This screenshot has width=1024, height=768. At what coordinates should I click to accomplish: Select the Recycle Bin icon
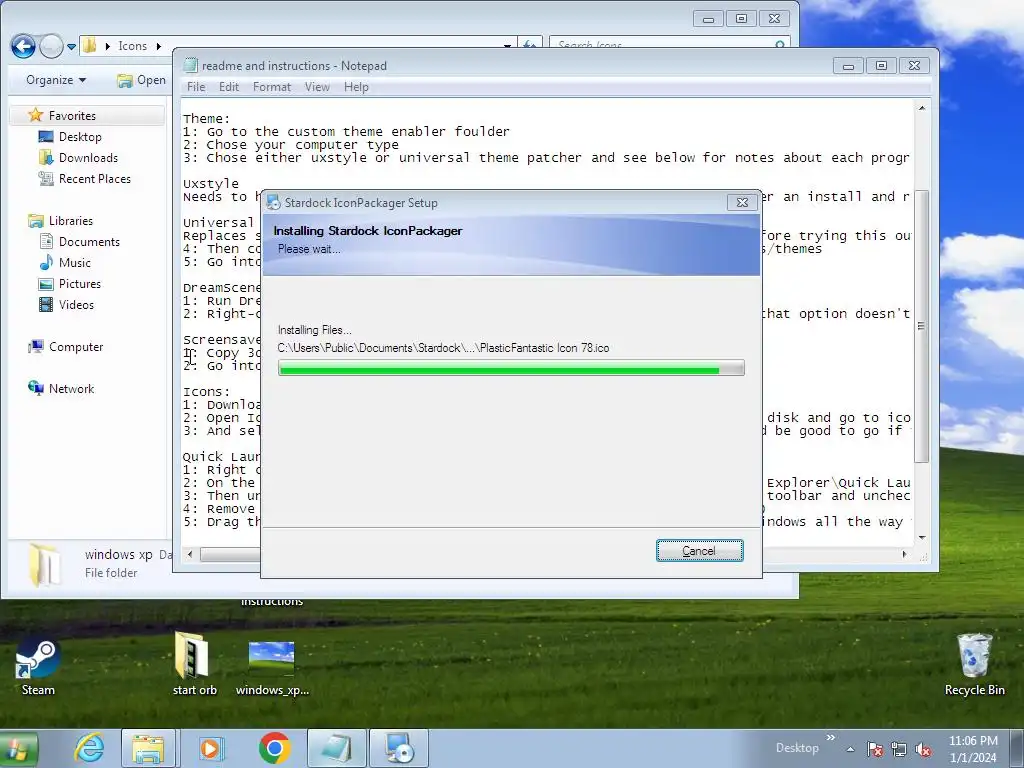pos(974,665)
